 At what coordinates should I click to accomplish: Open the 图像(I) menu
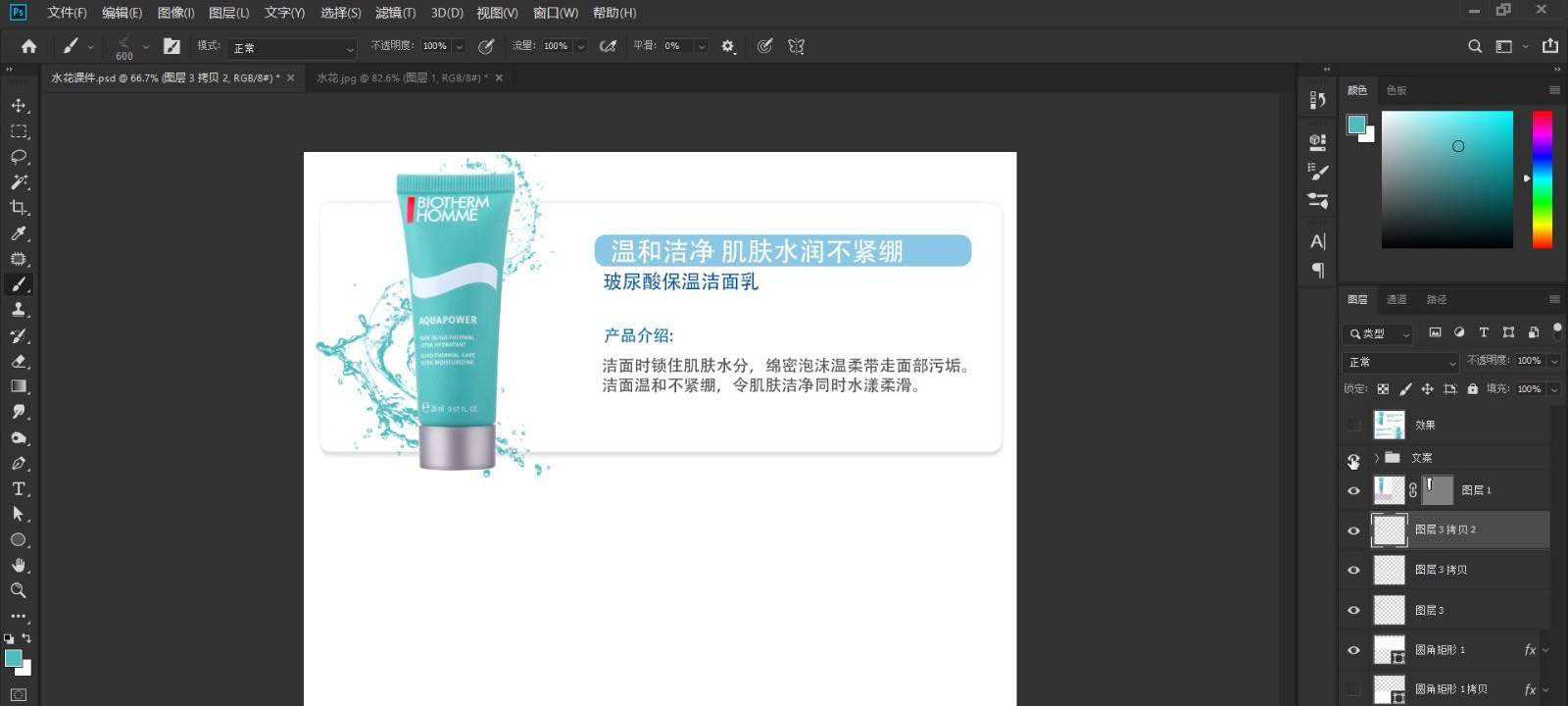175,13
